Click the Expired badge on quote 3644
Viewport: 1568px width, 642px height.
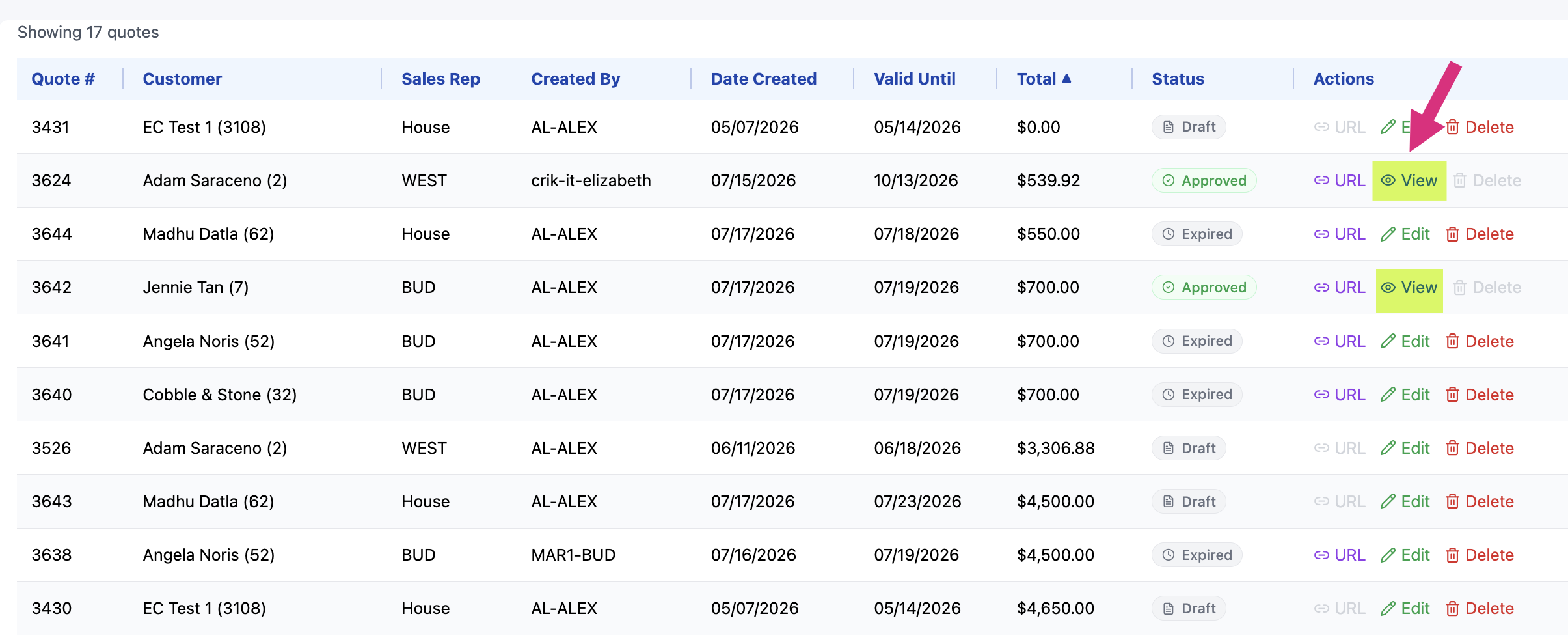1196,234
